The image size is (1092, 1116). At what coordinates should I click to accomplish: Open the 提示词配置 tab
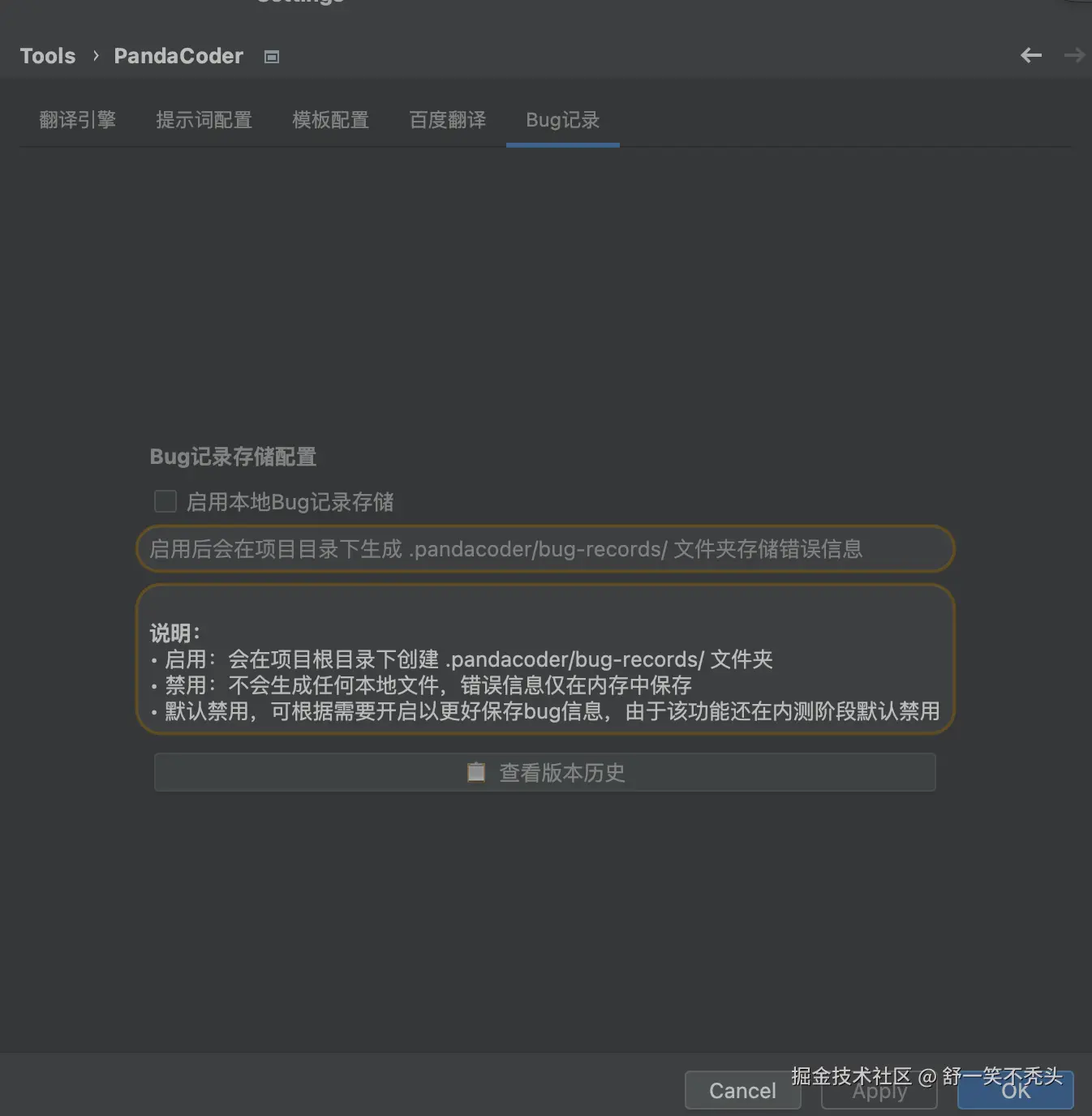coord(204,120)
